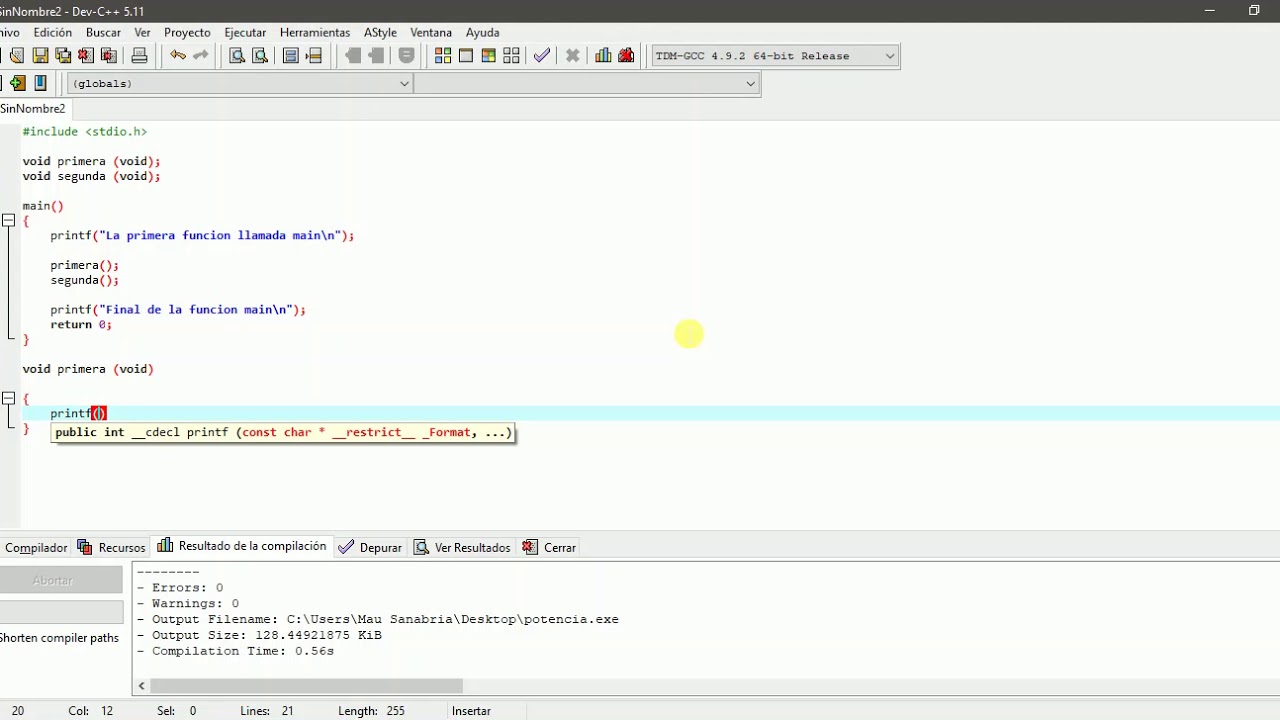This screenshot has height=720, width=1280.
Task: Delete profiling information icon
Action: point(626,56)
